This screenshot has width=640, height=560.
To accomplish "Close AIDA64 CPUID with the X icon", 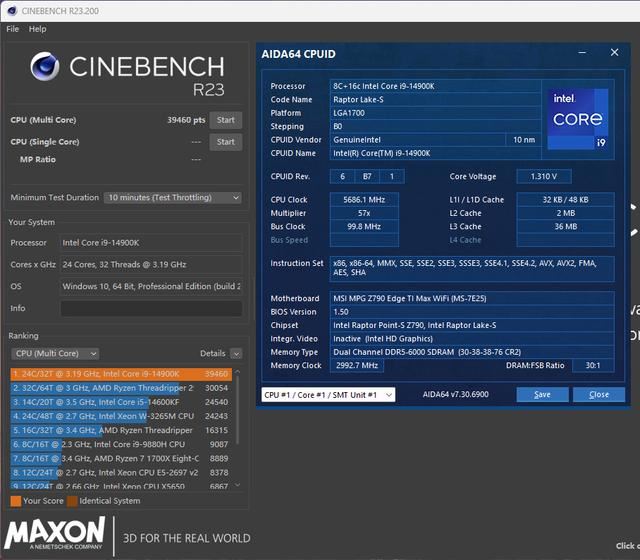I will click(x=614, y=52).
